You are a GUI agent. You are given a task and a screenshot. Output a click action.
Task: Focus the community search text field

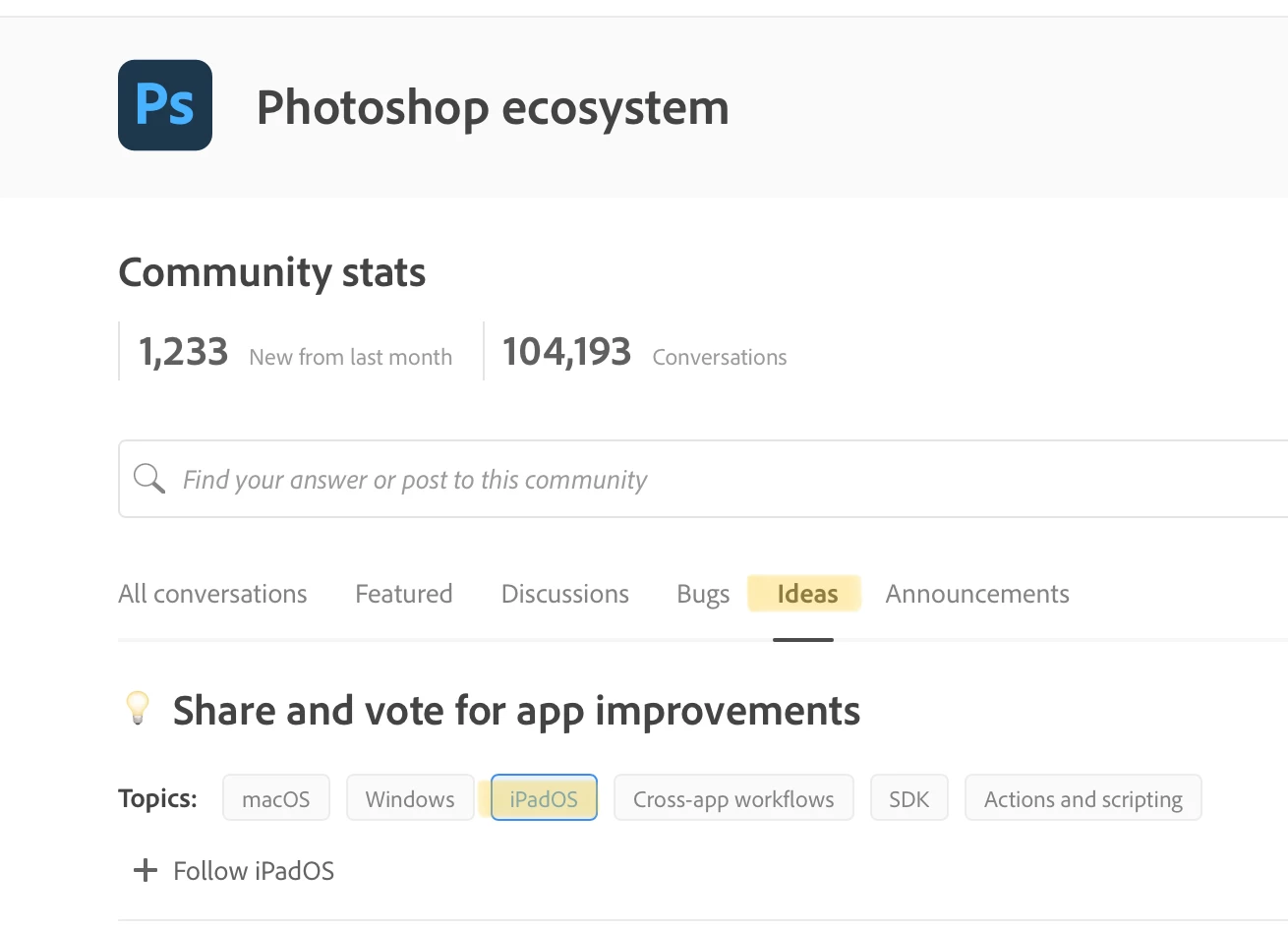click(688, 480)
